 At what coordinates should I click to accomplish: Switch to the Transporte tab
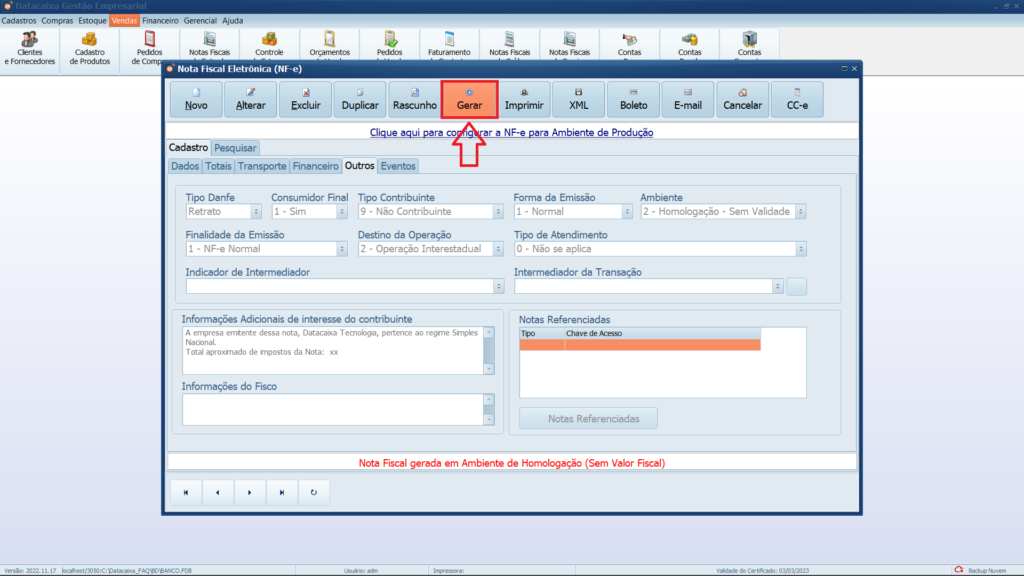[x=263, y=166]
